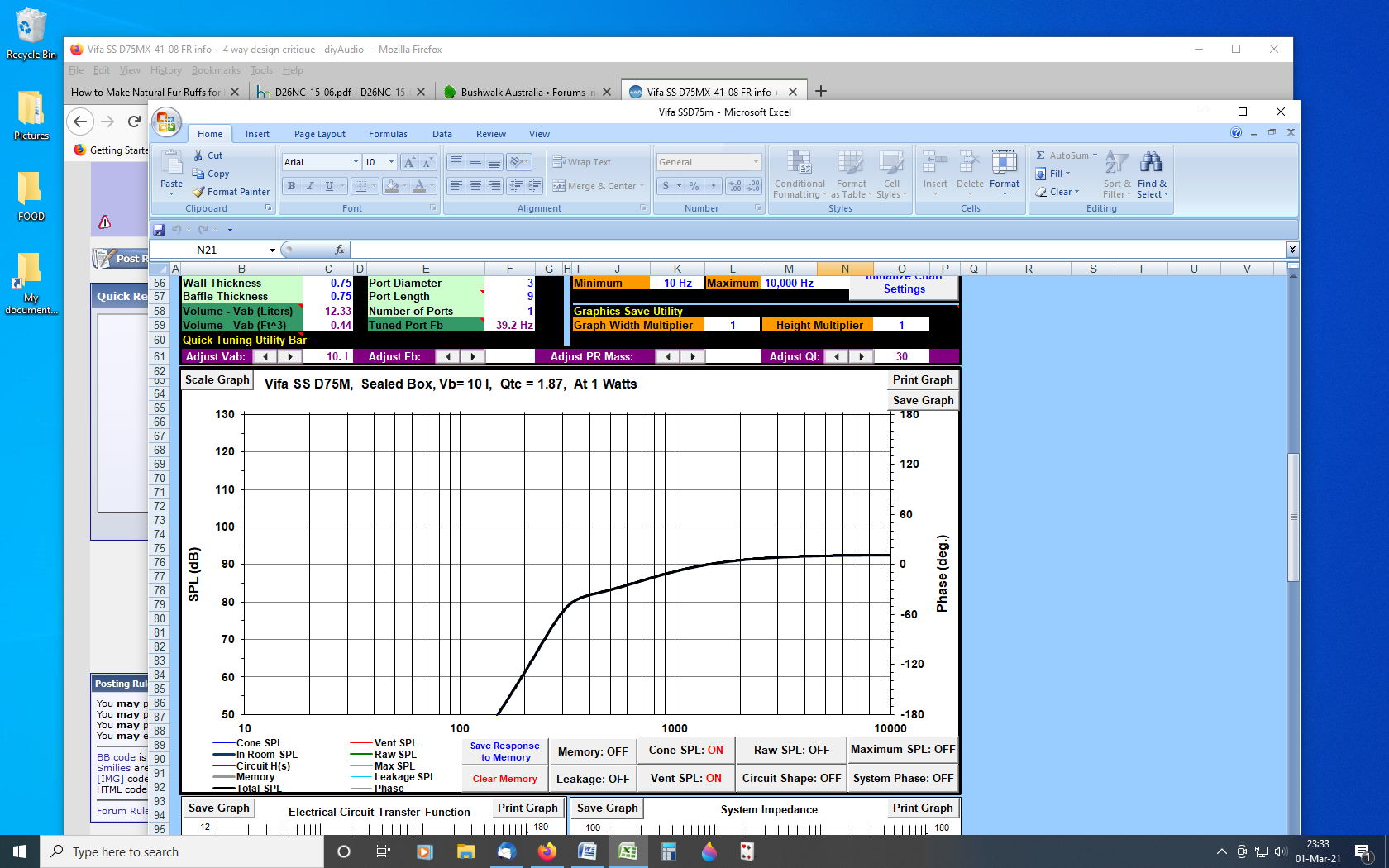Screen dimensions: 1389x868
Task: Open Bookmarks menu in Firefox
Action: tap(216, 70)
